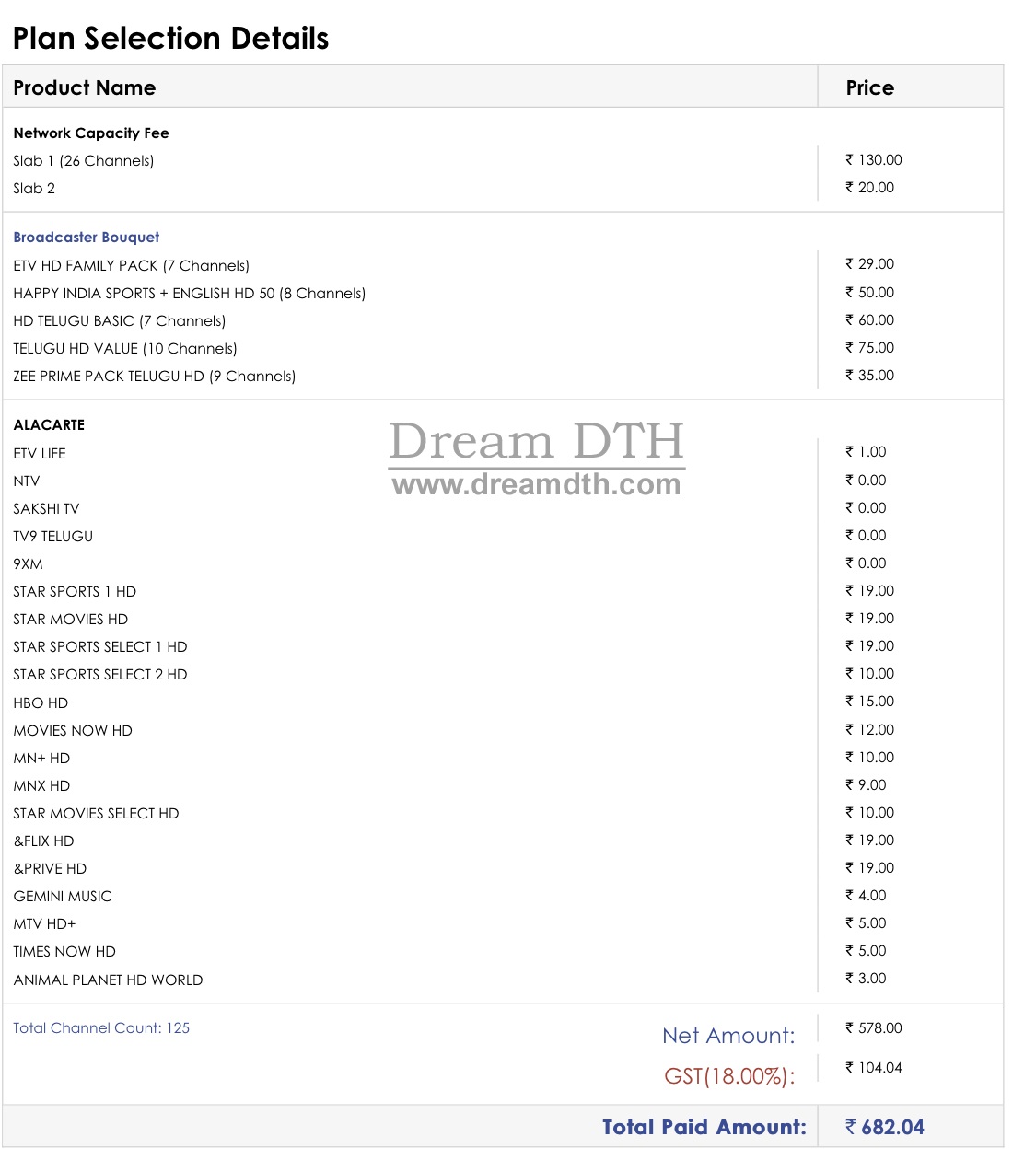Select the 'Product Name' column header
The height and width of the screenshot is (1160, 1036).
(85, 87)
